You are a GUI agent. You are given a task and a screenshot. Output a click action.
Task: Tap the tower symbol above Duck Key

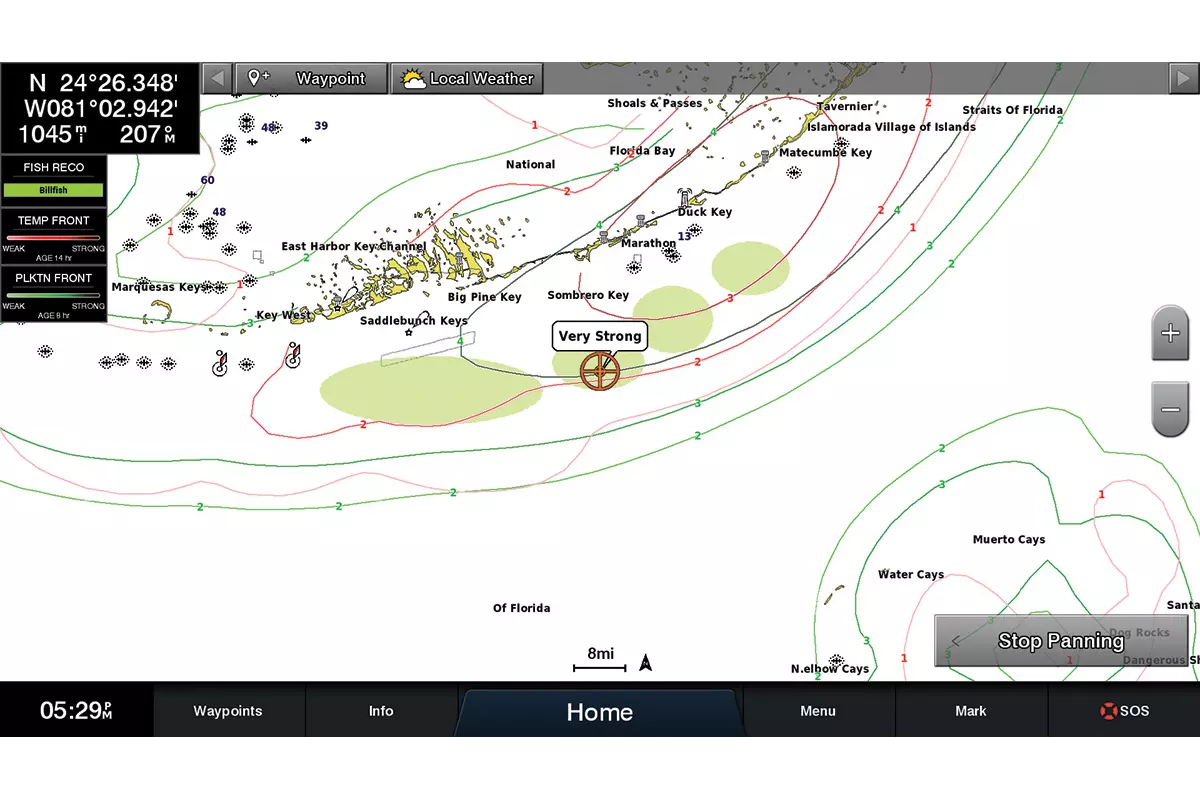coord(685,196)
